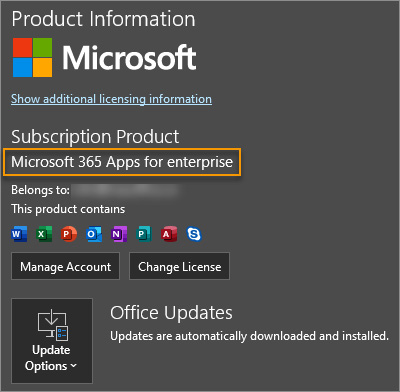Click the Update Options chevron arrow
Screen dimensions: 400x392
click(x=74, y=366)
